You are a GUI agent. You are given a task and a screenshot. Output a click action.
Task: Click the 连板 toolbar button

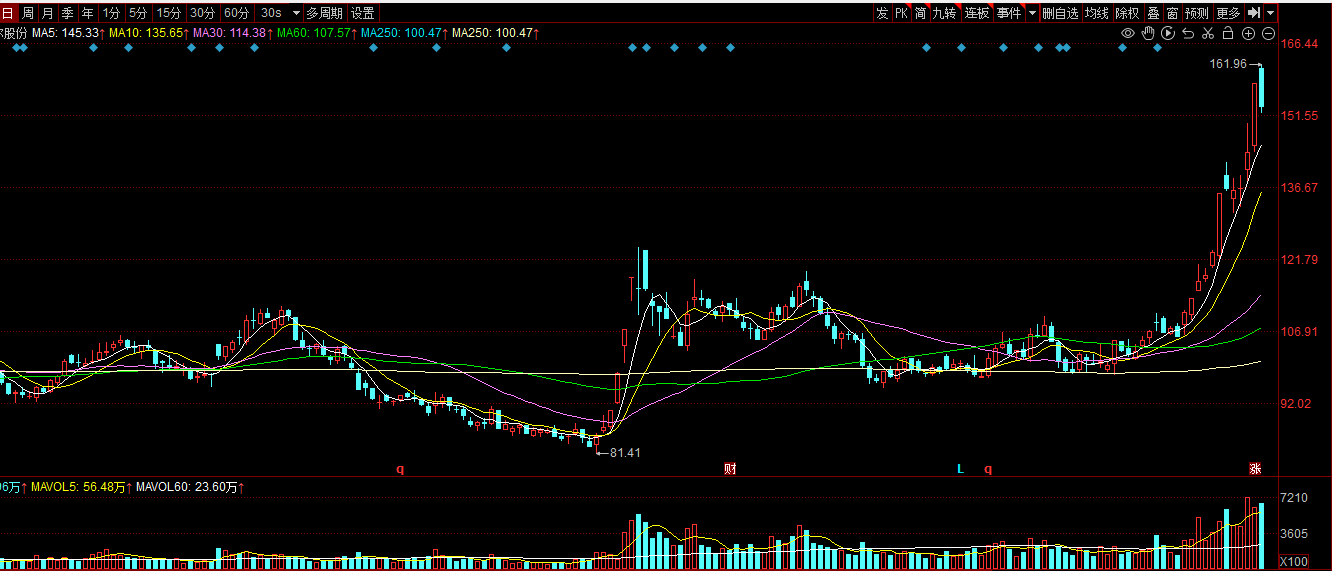click(x=977, y=13)
